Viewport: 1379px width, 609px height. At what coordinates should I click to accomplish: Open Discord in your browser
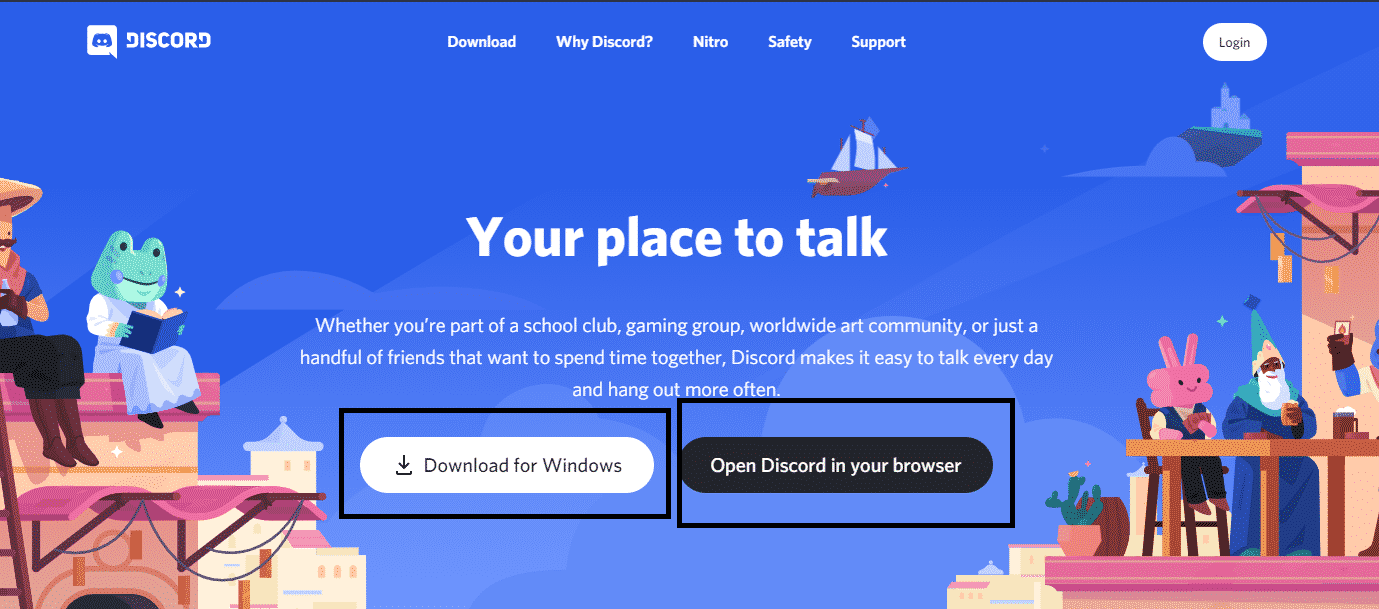(x=835, y=465)
